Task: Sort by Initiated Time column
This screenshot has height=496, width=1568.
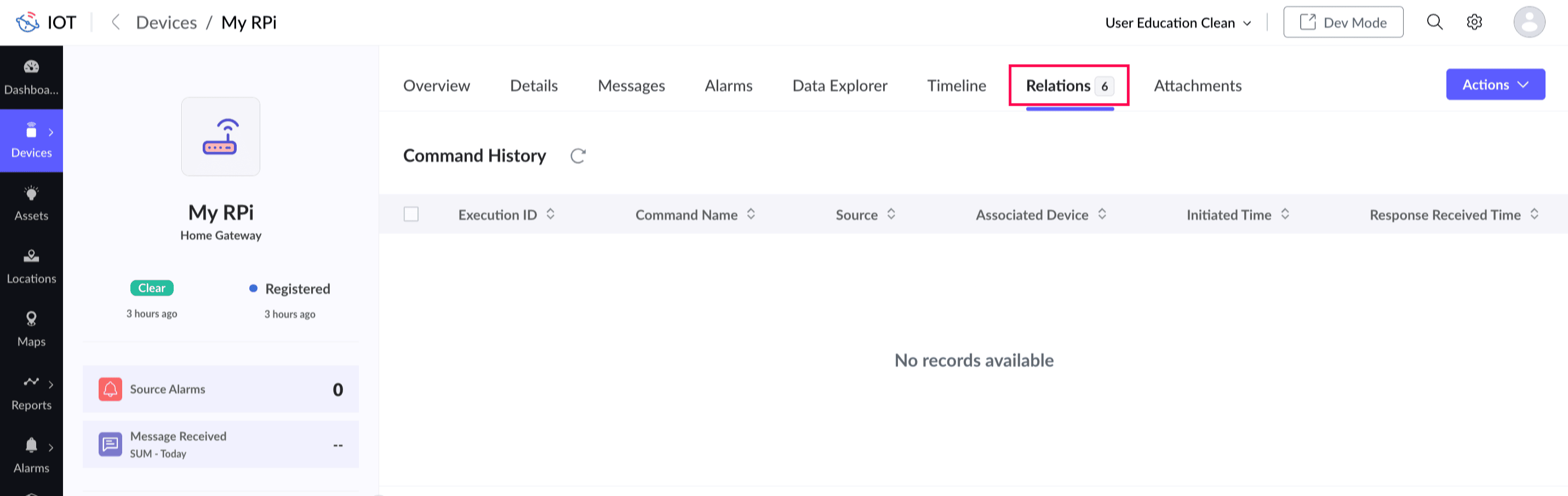Action: pyautogui.click(x=1284, y=214)
